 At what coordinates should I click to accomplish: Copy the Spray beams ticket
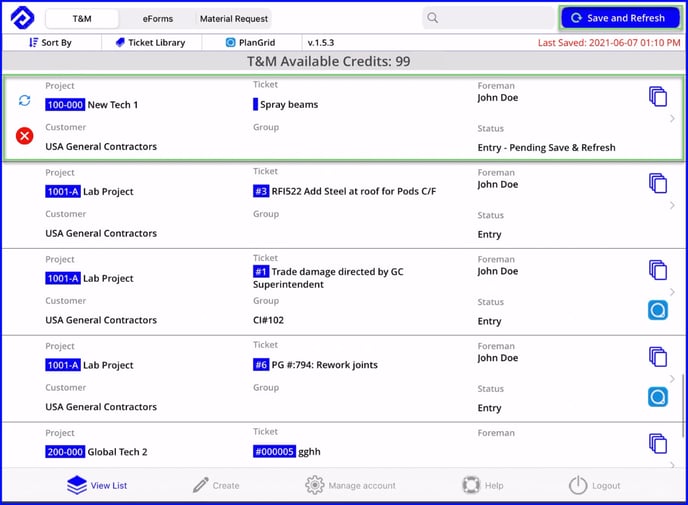(658, 97)
